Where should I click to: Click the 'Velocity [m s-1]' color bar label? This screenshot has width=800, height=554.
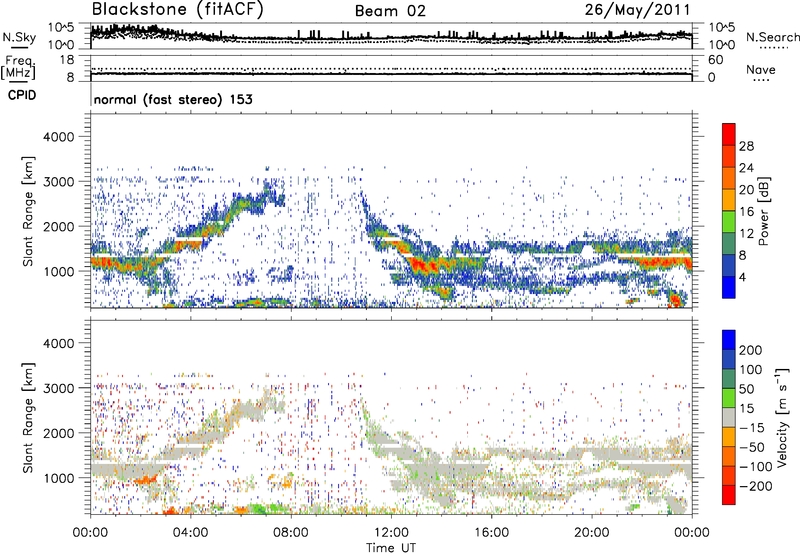point(782,417)
